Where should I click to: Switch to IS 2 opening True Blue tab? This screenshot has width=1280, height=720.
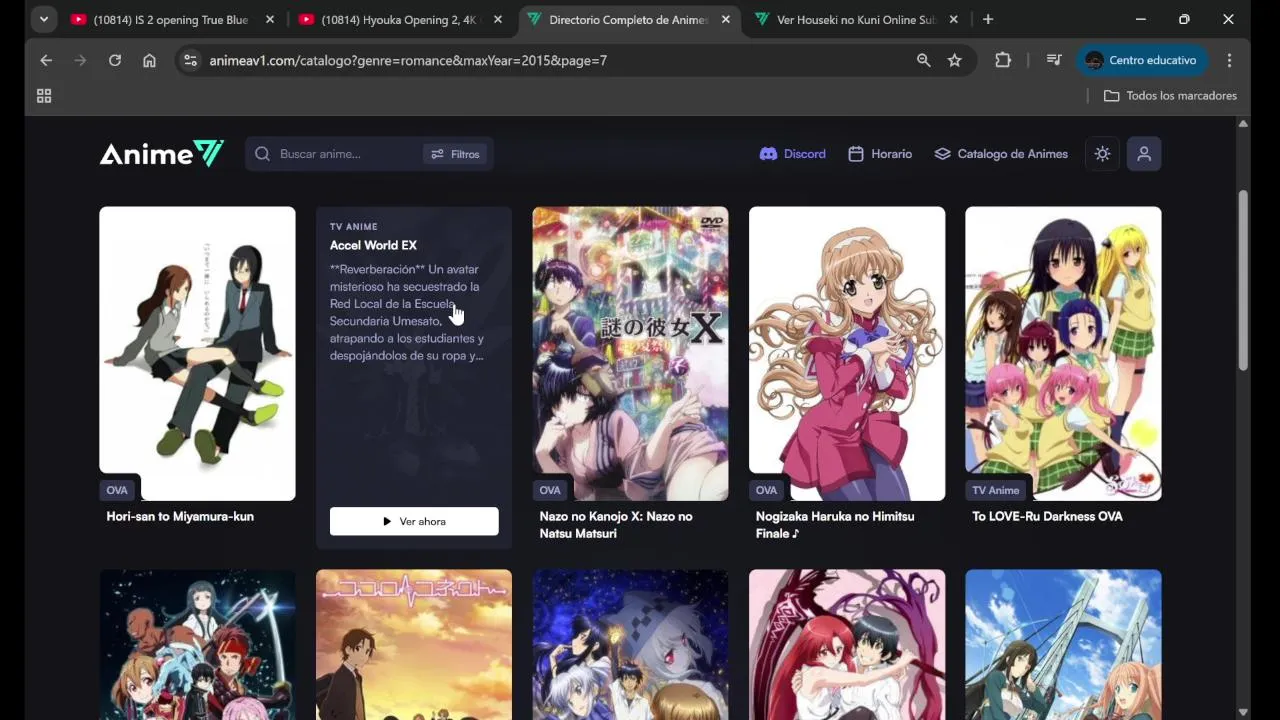pos(170,19)
